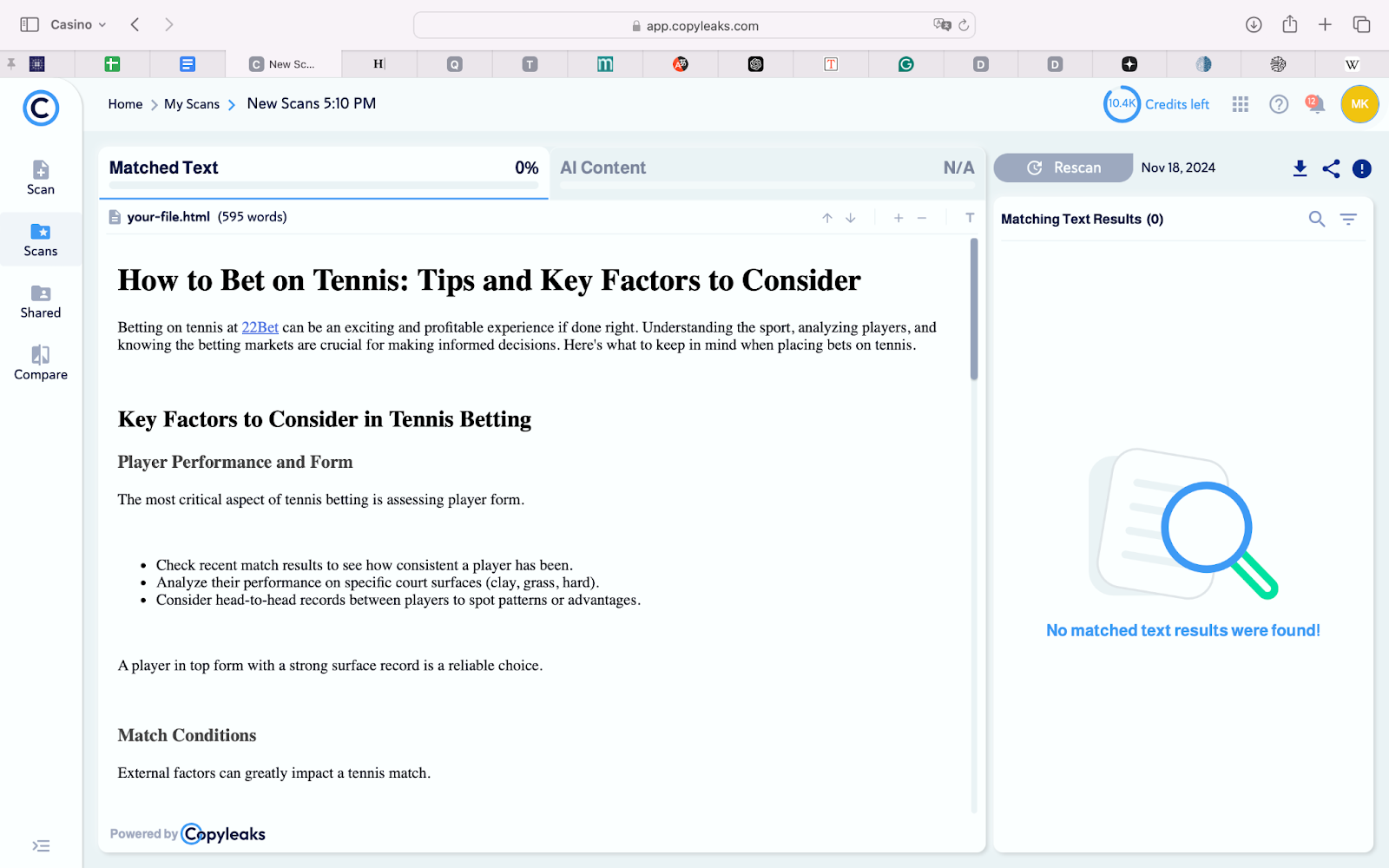Open the 22Bet hyperlink in document
Screen dimensions: 1389x868
(x=260, y=327)
